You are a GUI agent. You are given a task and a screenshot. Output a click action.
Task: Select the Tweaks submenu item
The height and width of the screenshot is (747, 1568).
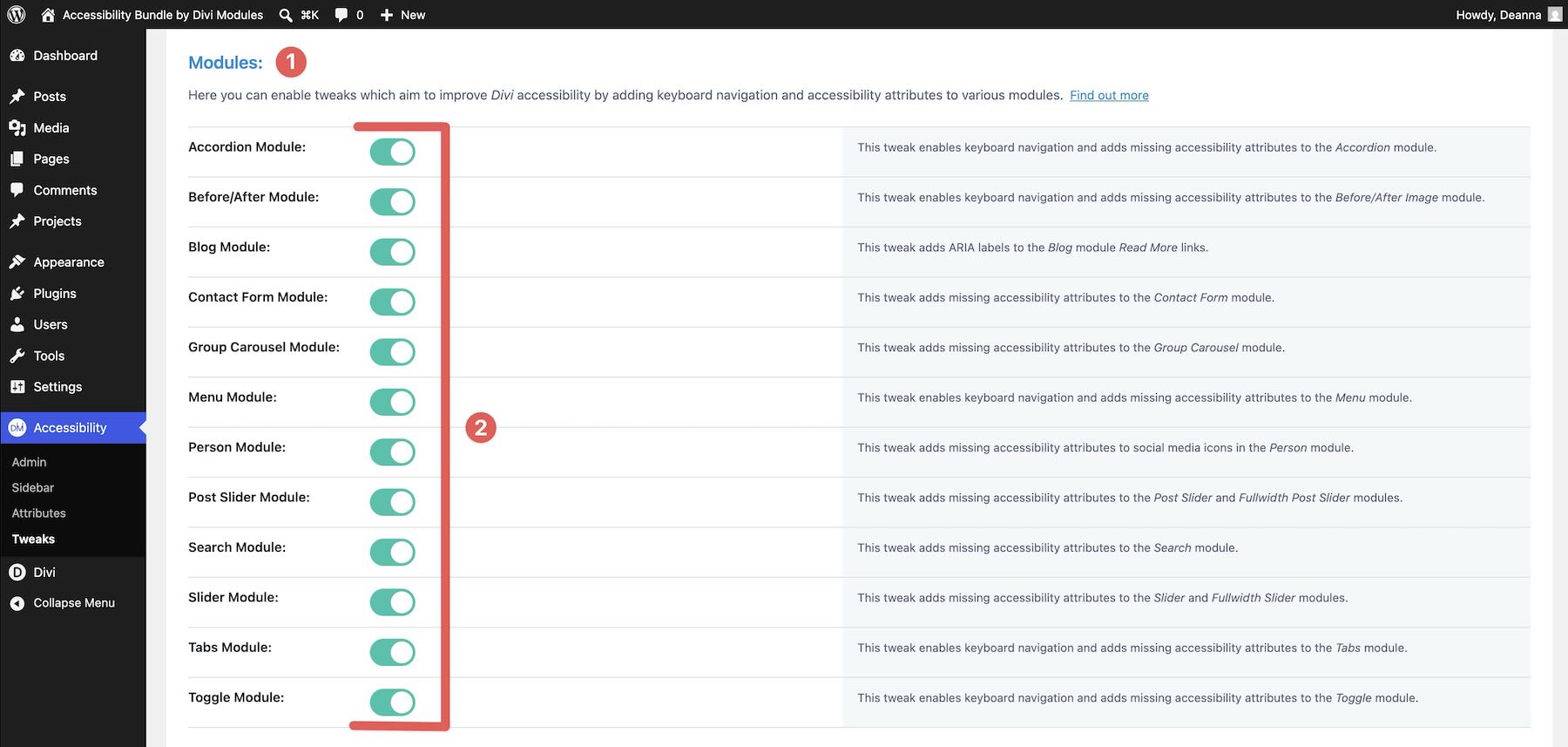click(33, 540)
